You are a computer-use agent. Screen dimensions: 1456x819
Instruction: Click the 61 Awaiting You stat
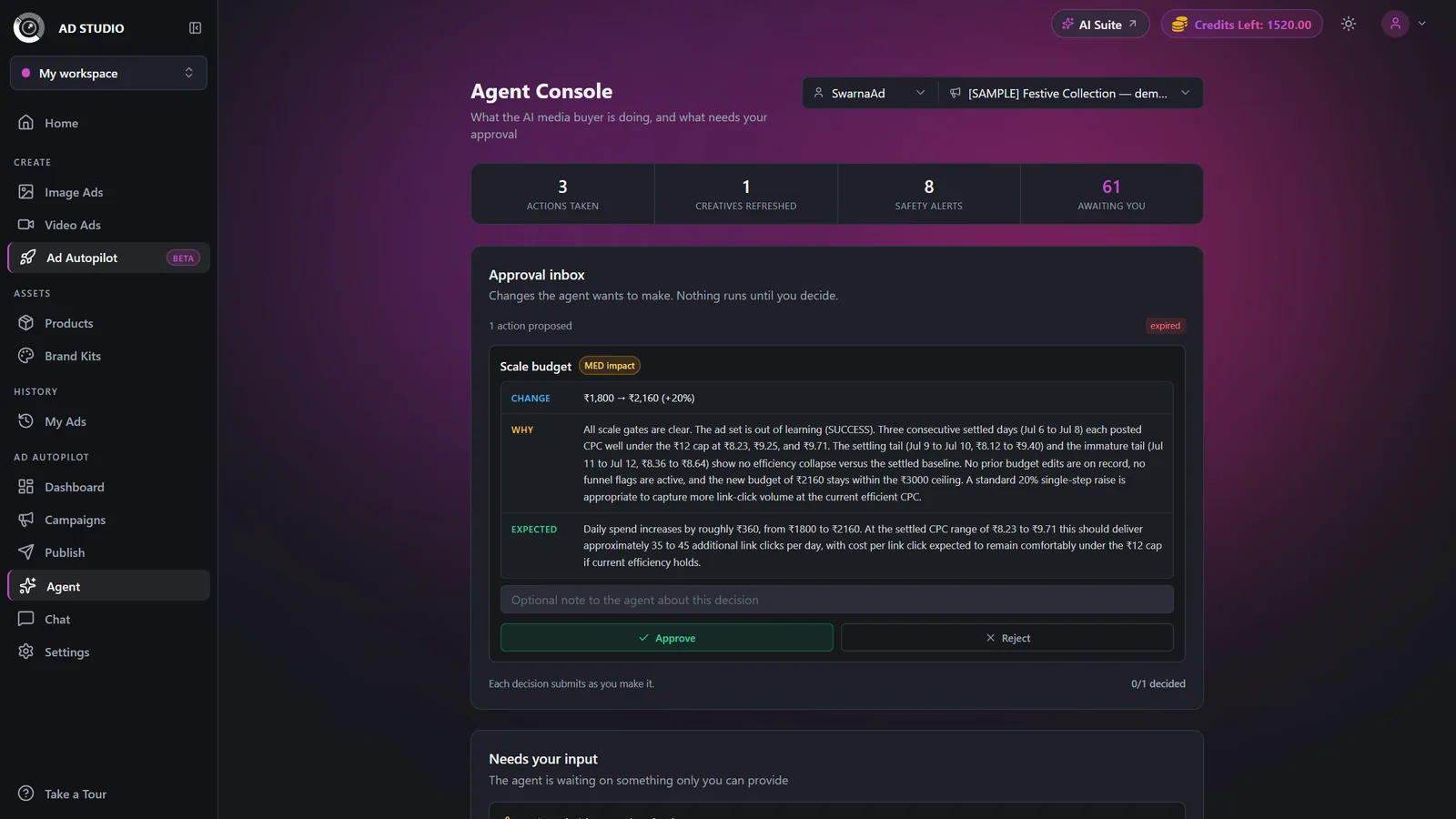coord(1111,194)
